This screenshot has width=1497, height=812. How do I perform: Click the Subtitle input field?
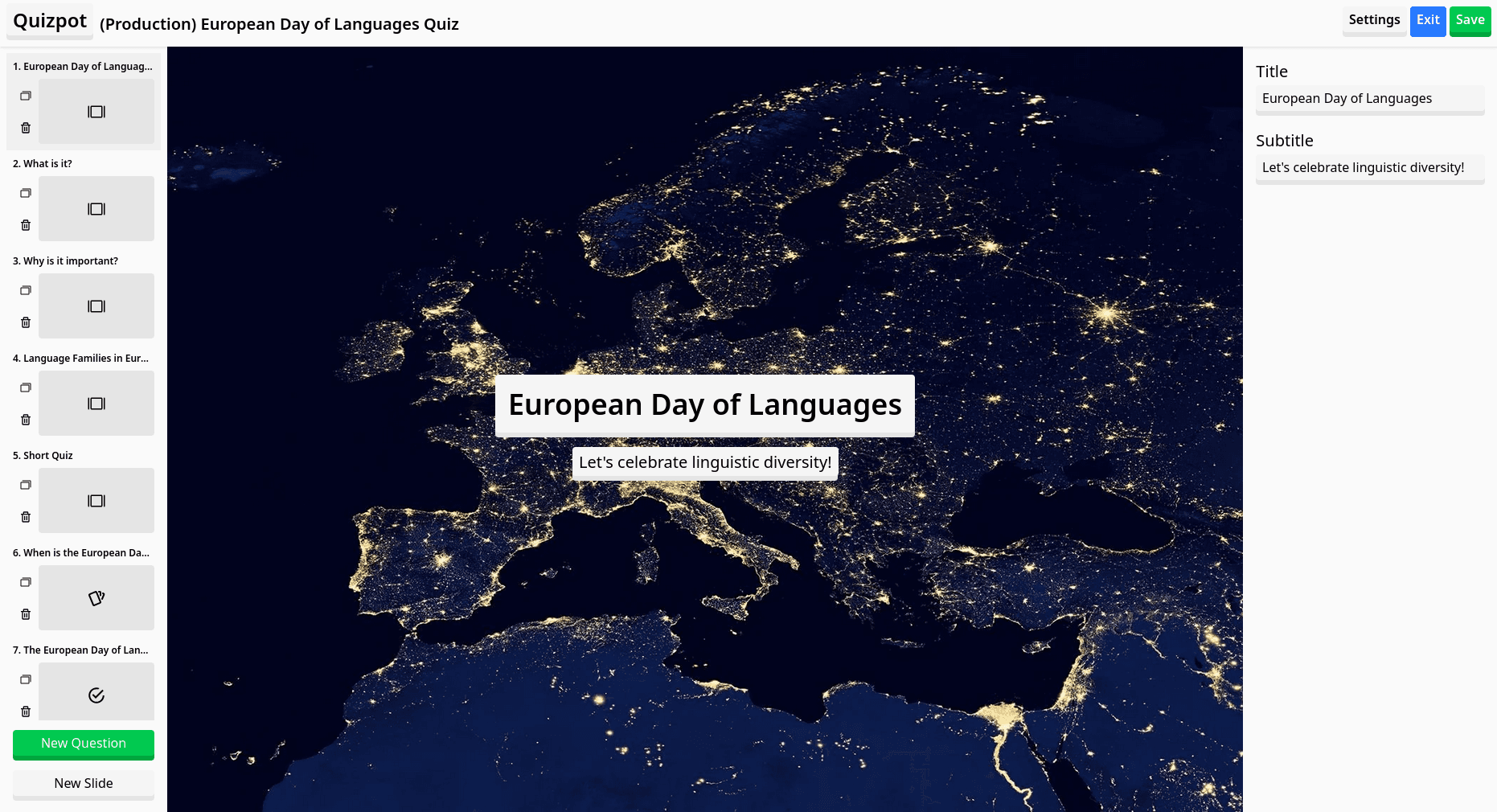[x=1369, y=168]
